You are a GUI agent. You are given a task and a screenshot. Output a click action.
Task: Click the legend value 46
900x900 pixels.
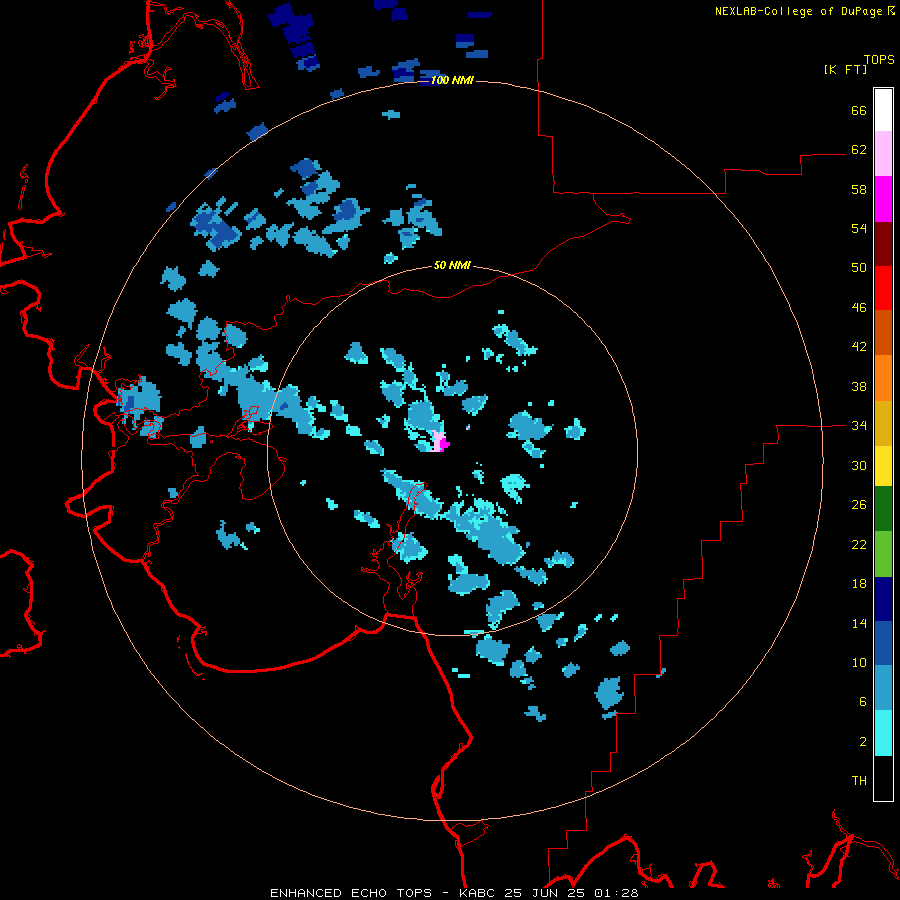tap(859, 308)
